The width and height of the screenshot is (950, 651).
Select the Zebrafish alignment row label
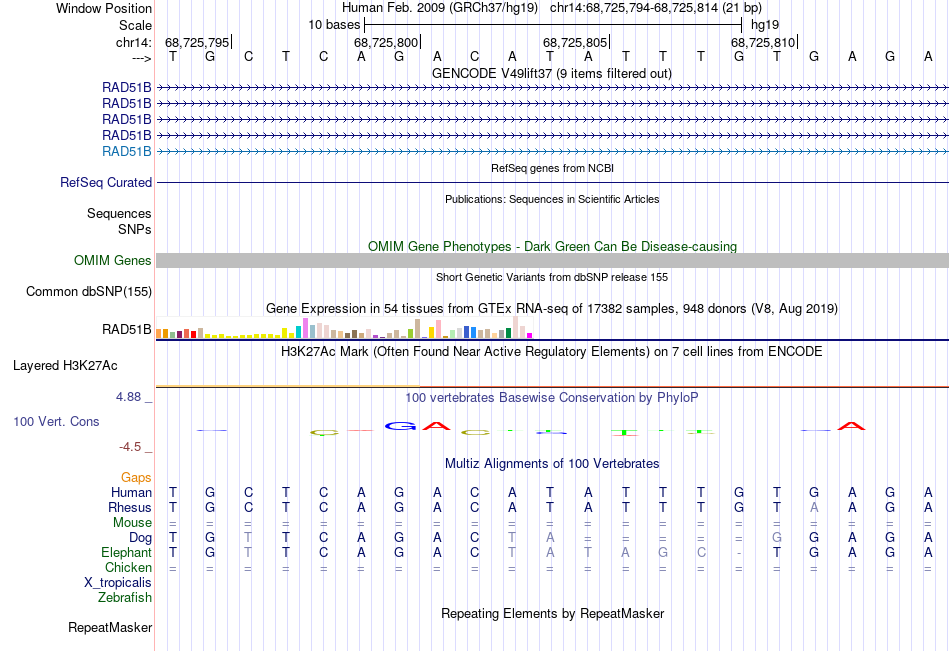click(x=125, y=598)
